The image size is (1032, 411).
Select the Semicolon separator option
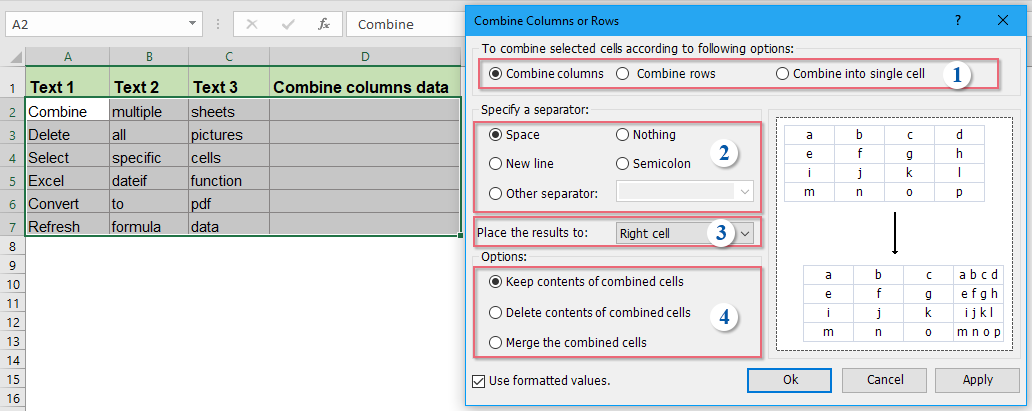coord(623,163)
